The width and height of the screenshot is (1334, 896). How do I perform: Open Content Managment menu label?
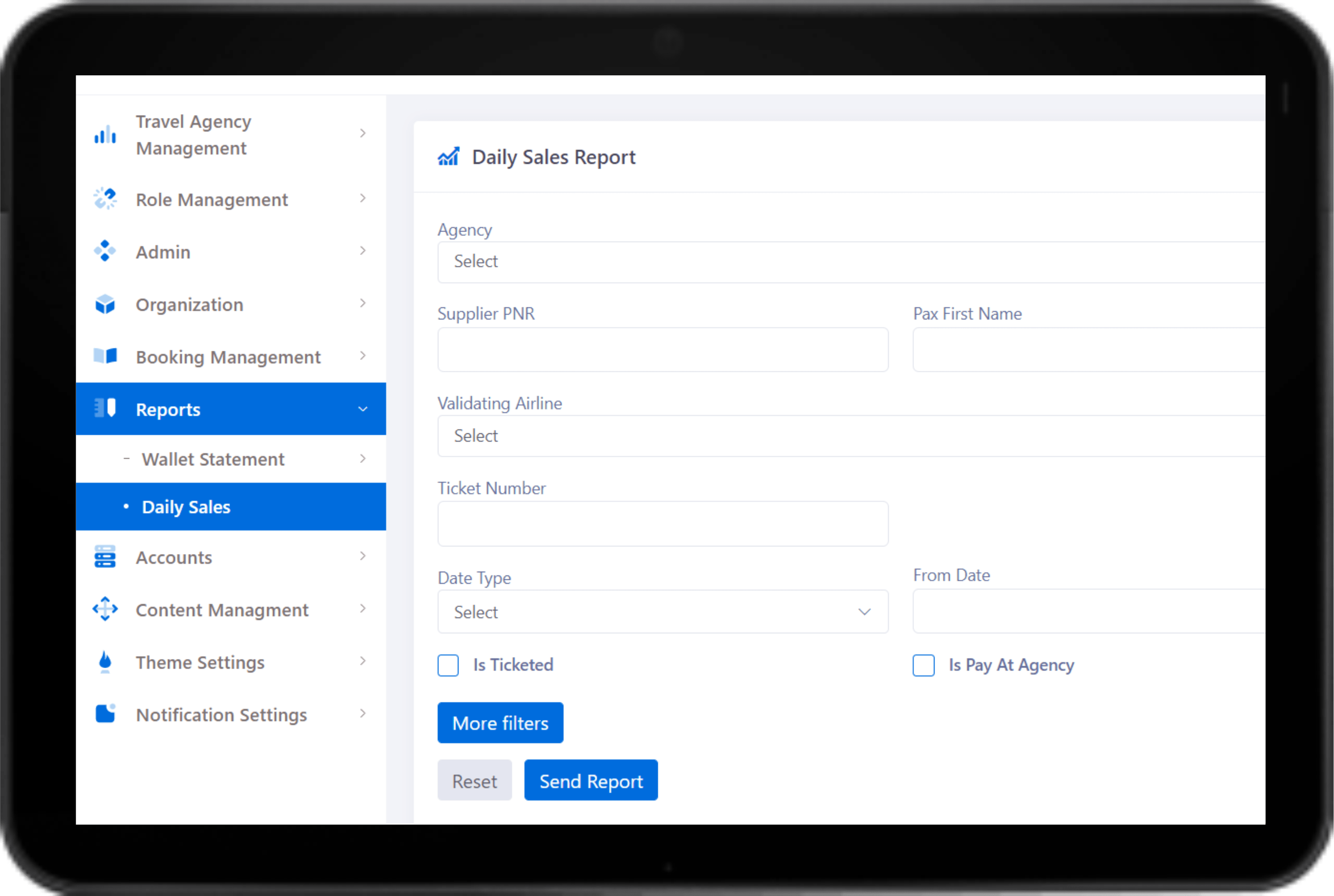click(222, 610)
